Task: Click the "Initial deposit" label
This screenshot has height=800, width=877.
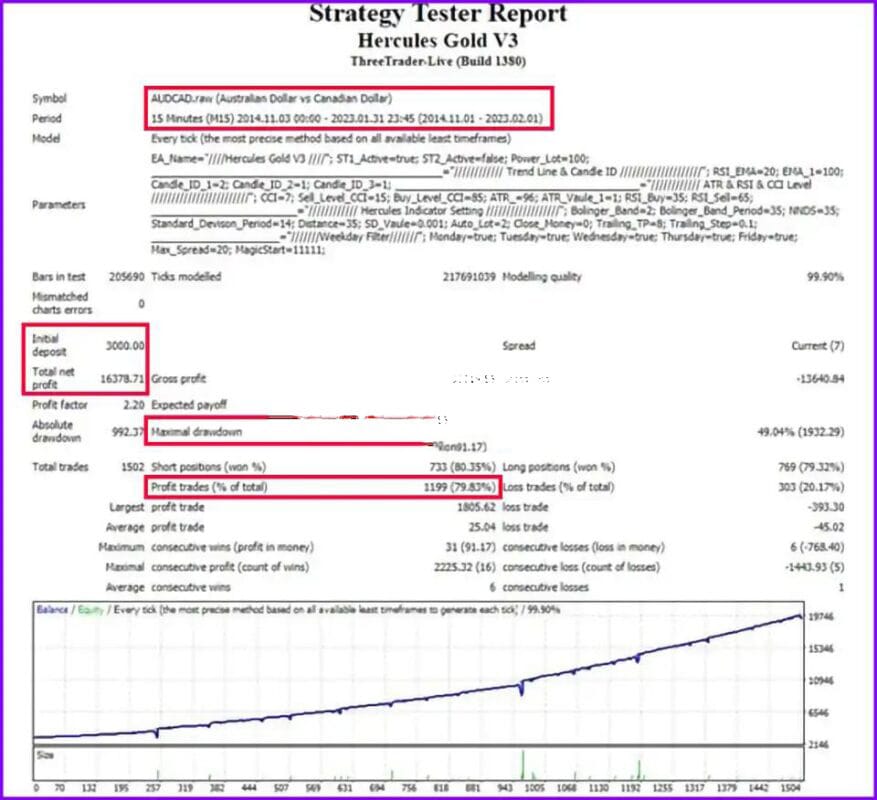Action: click(49, 345)
